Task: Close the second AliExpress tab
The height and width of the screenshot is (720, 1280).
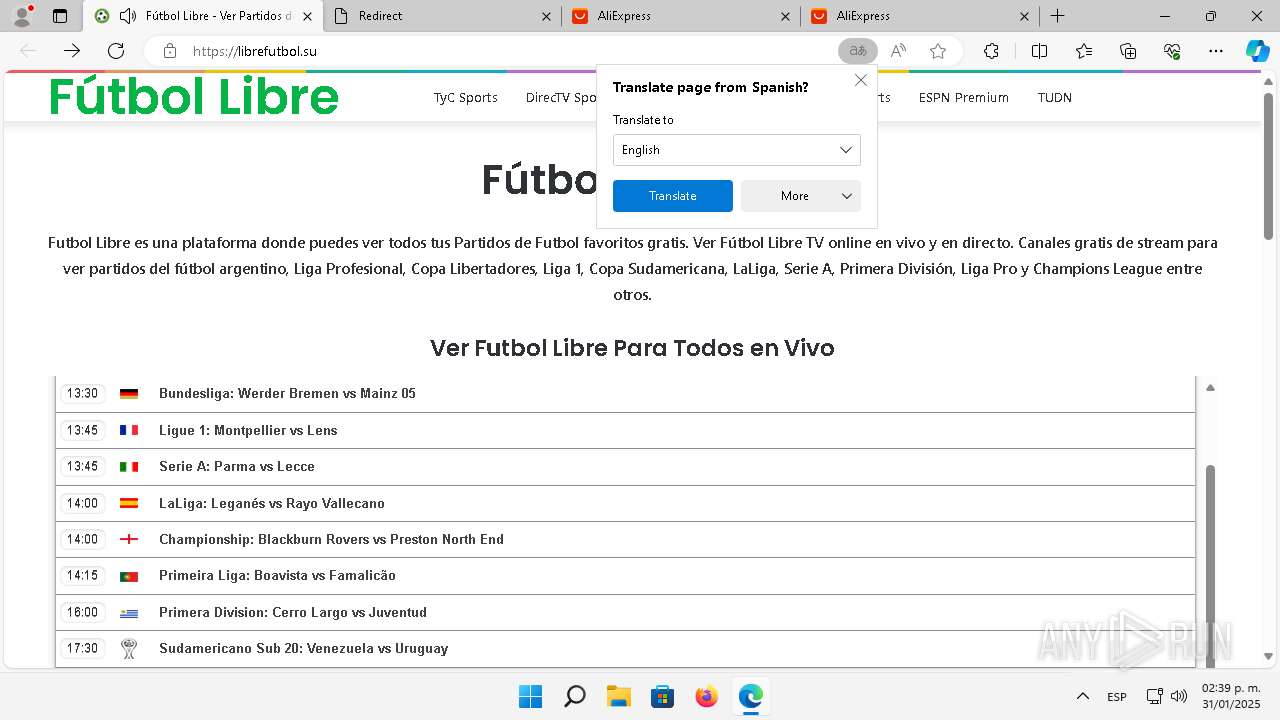Action: tap(1025, 16)
